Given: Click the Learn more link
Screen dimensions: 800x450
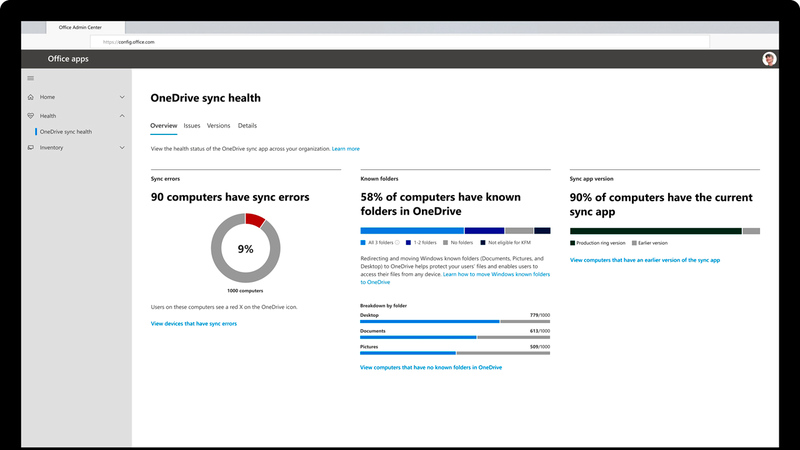Looking at the screenshot, I should (346, 148).
